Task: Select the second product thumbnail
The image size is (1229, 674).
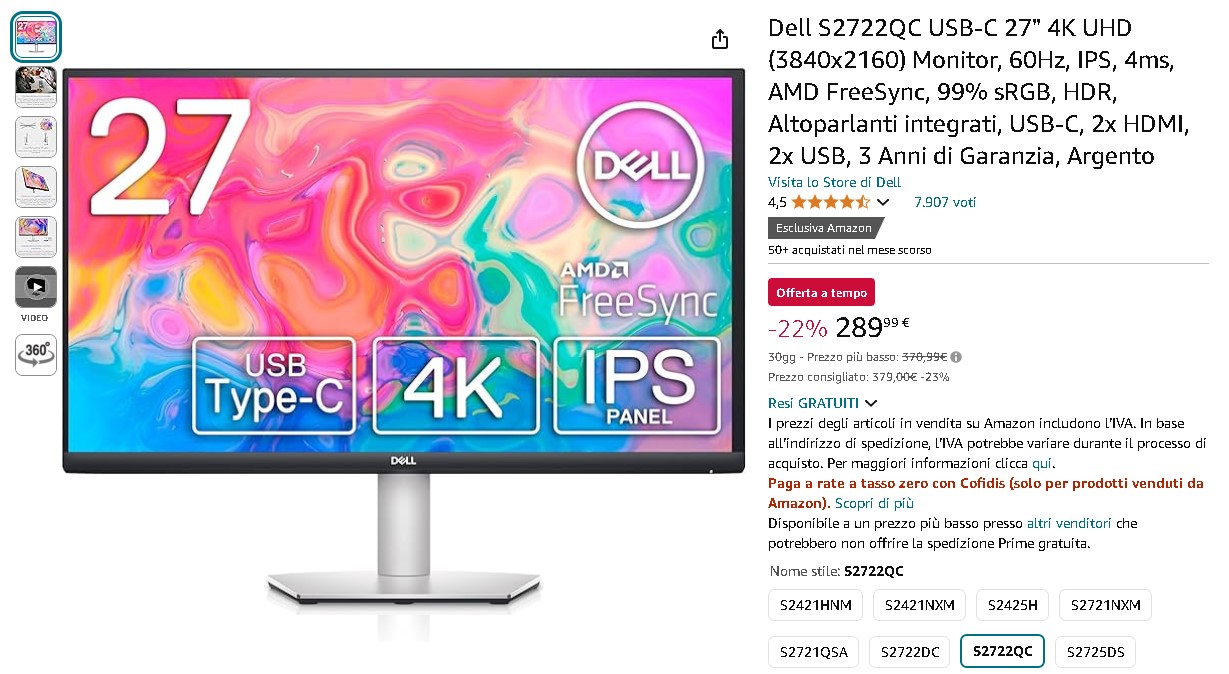Action: click(x=36, y=87)
